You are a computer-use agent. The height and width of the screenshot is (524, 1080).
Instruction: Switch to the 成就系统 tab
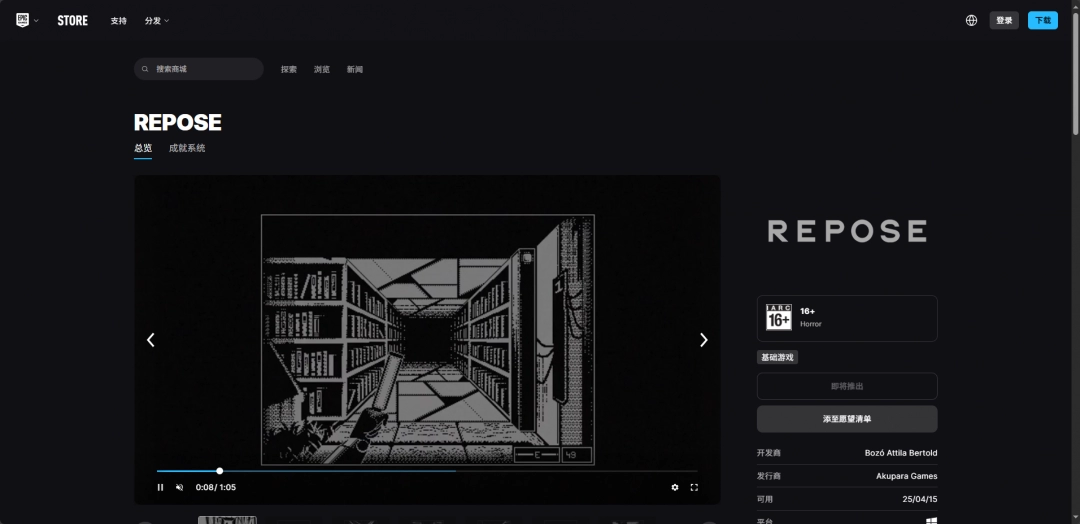pos(187,148)
